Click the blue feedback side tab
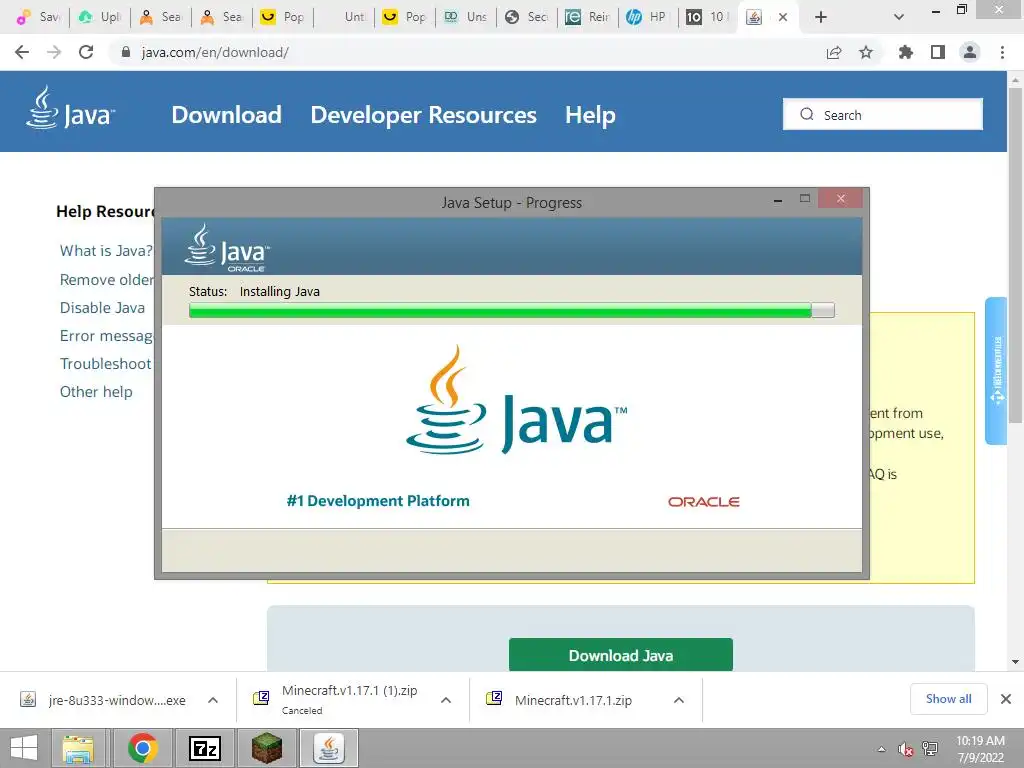The image size is (1024, 768). (x=997, y=370)
